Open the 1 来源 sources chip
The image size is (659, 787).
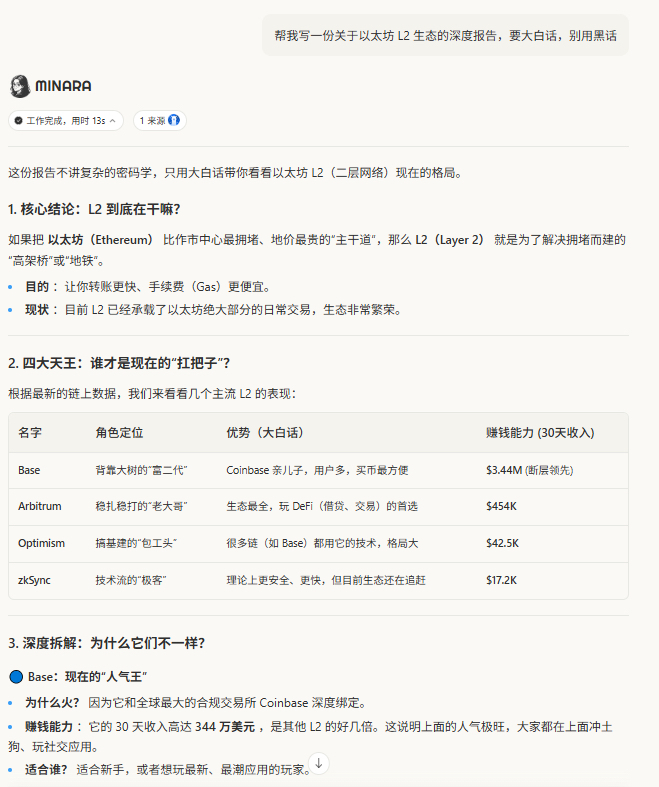160,120
